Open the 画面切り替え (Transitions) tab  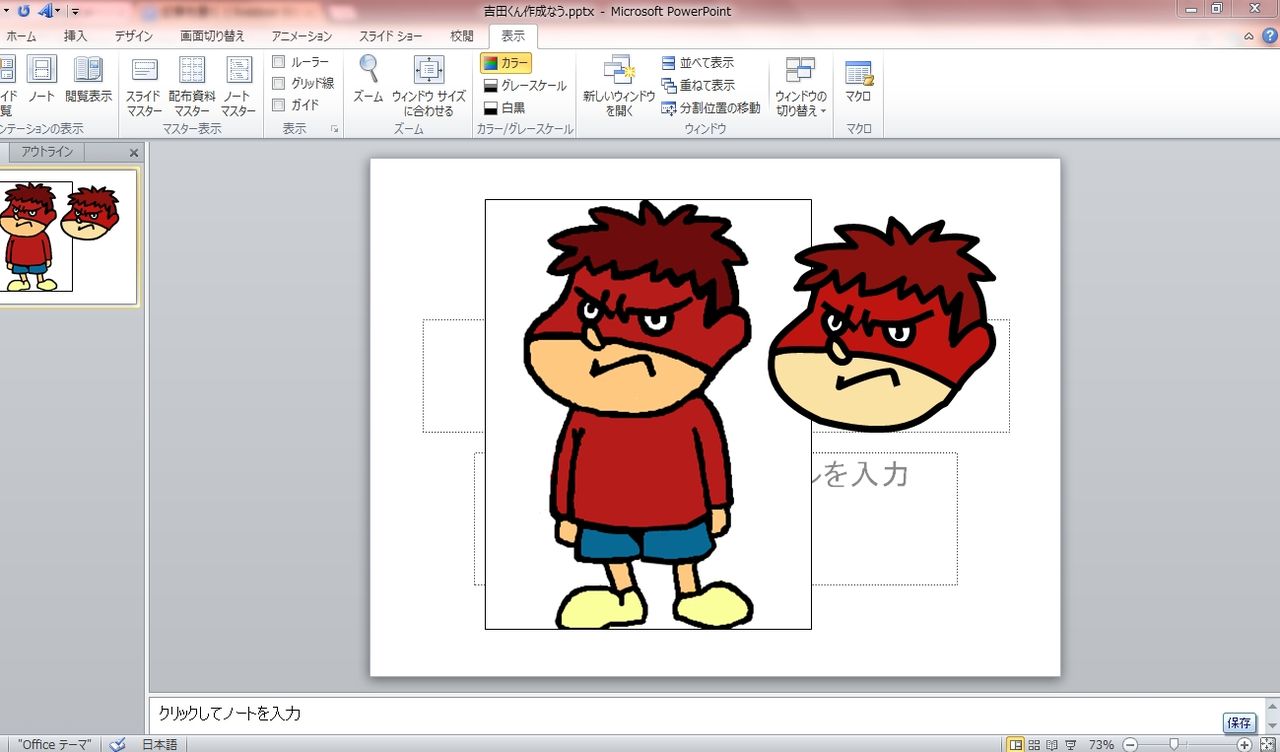(212, 36)
